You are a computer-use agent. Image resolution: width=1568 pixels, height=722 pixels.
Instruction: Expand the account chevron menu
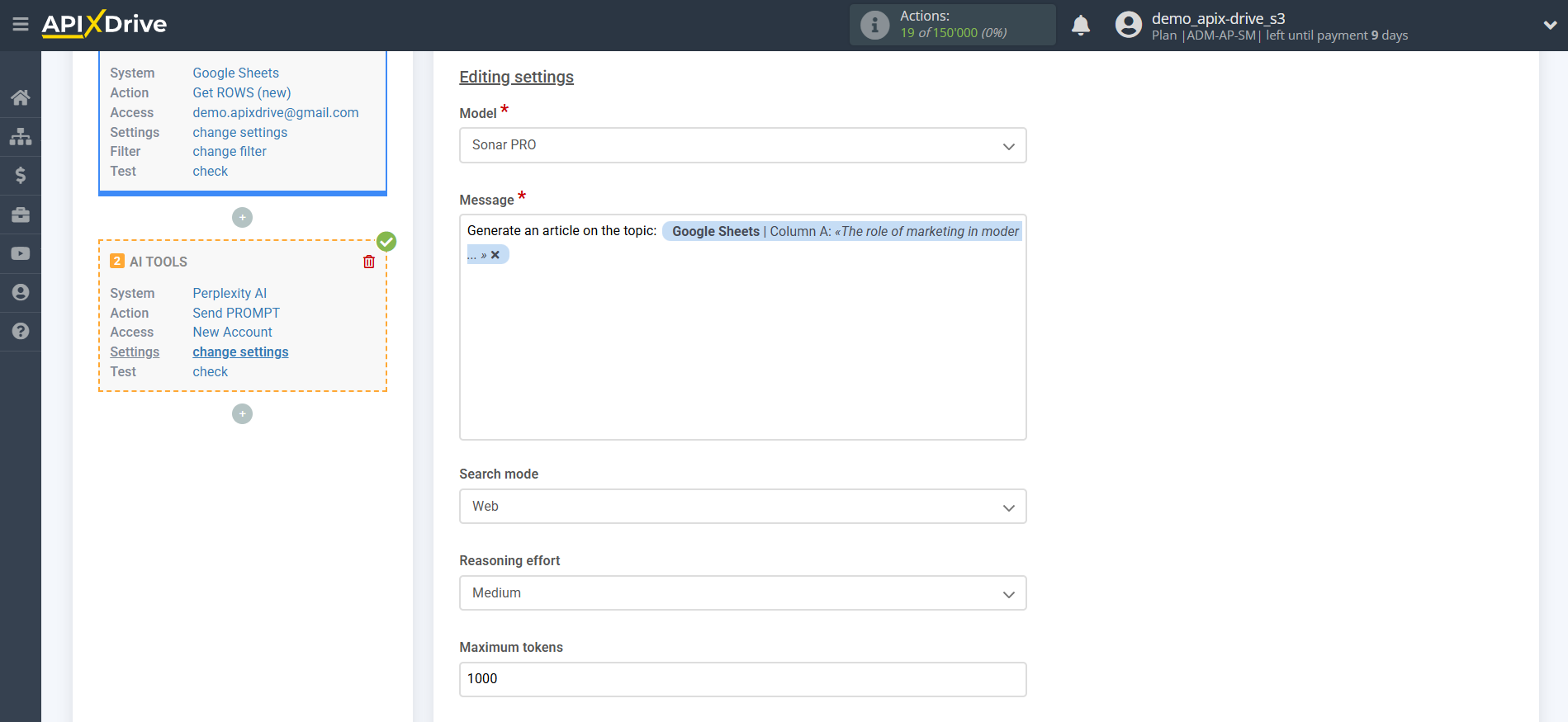[x=1550, y=26]
